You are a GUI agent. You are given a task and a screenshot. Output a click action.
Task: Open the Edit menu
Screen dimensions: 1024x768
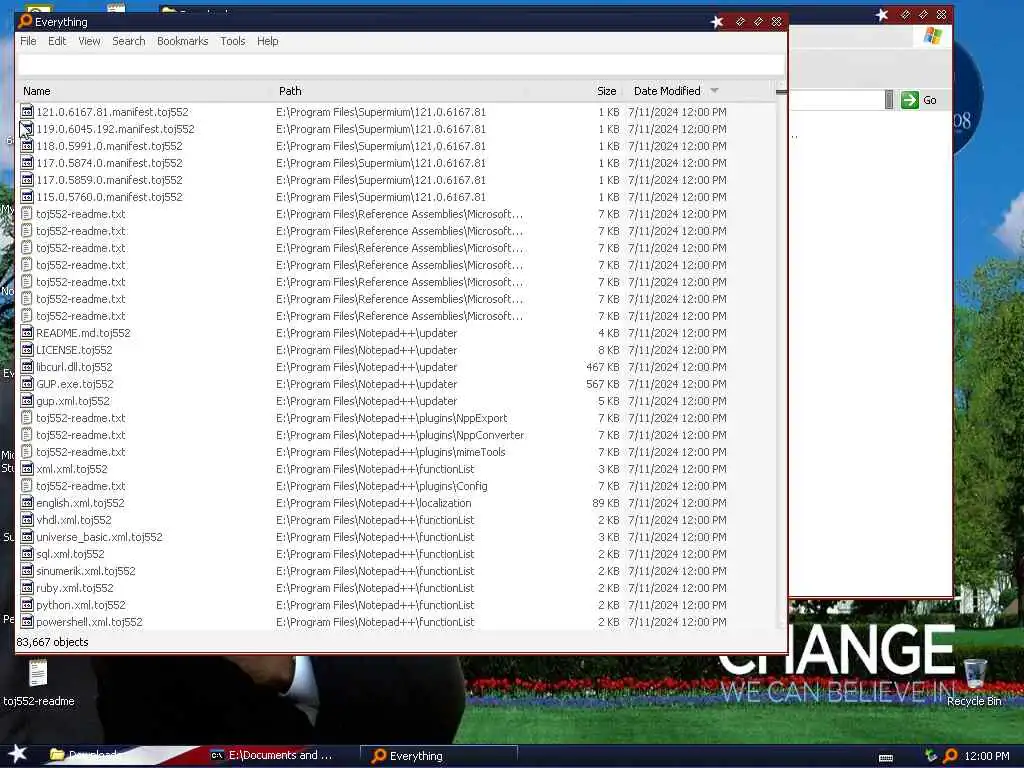pos(57,41)
